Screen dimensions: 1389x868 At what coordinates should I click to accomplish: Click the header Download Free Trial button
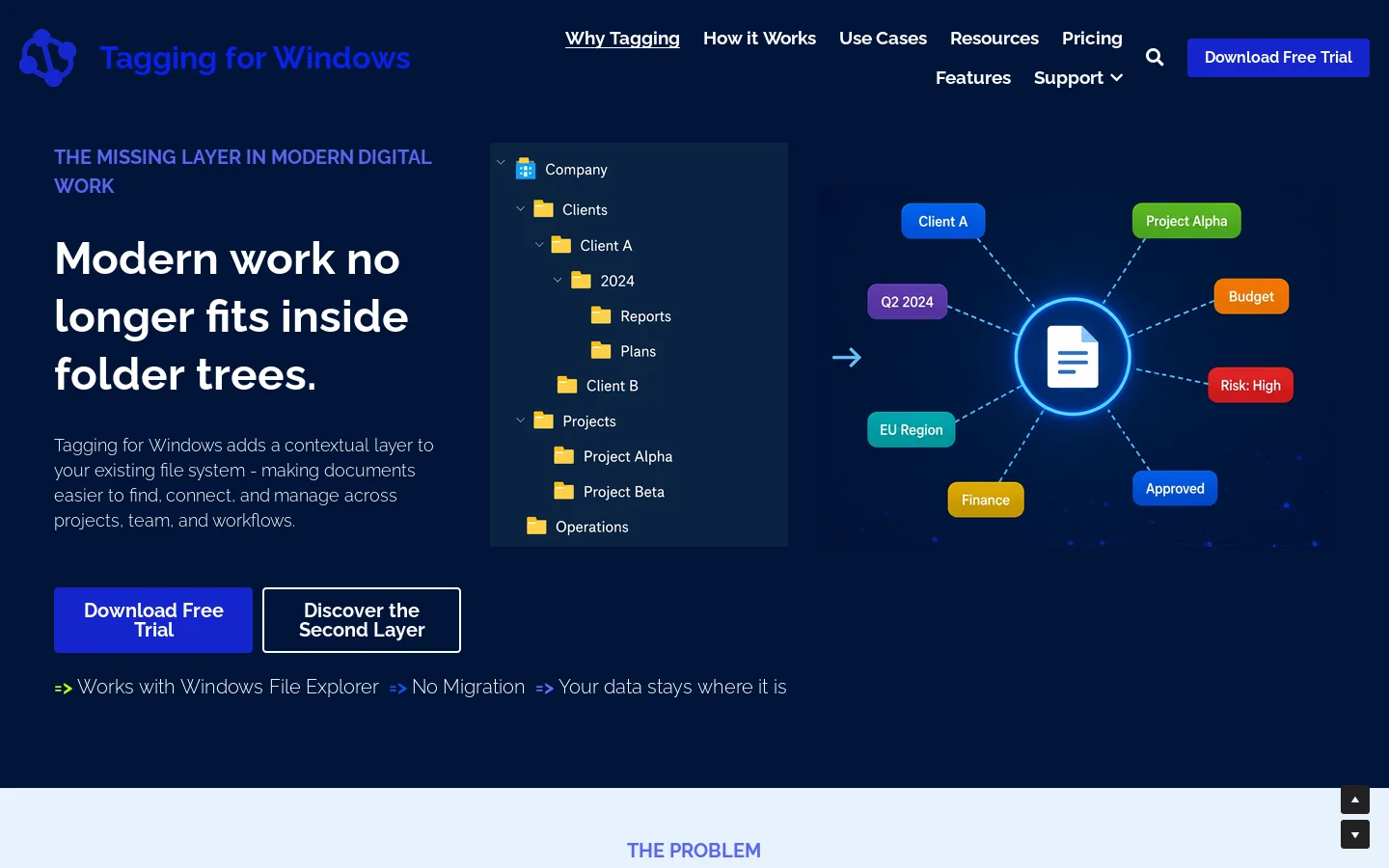pos(1278,58)
